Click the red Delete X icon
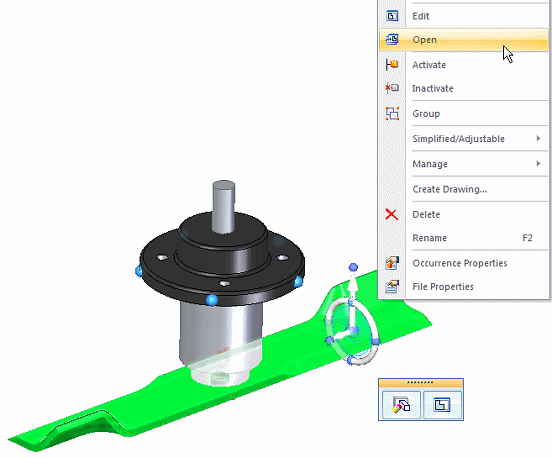This screenshot has height=458, width=552. [391, 214]
